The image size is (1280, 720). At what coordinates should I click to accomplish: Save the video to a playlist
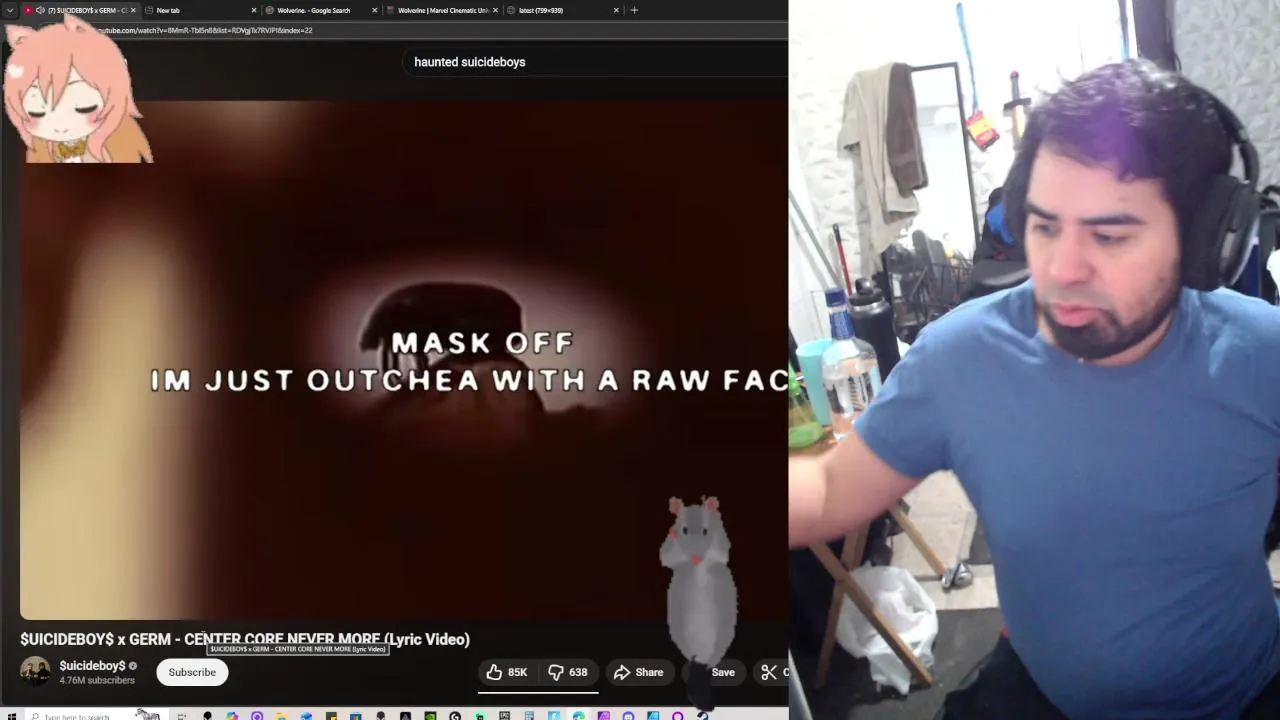(x=715, y=672)
